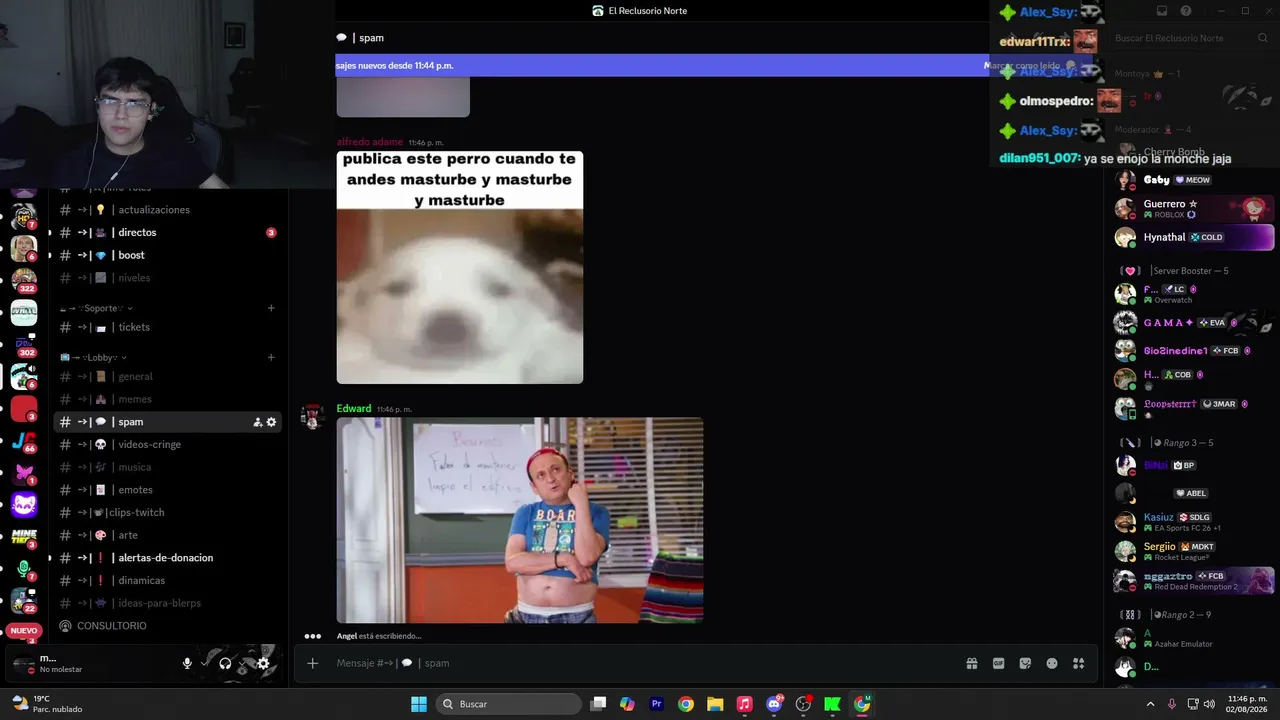Type a message in the spam field
This screenshot has height=720, width=1280.
pos(640,663)
